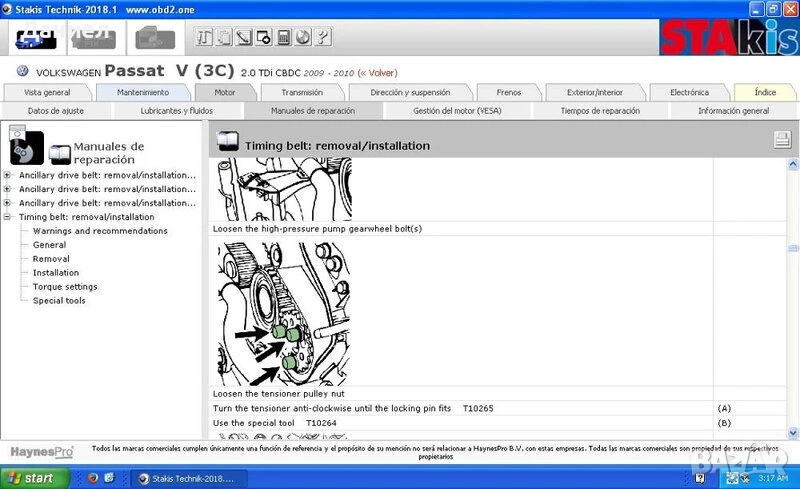This screenshot has height=489, width=800.
Task: Open the Torque settings section
Action: [65, 287]
